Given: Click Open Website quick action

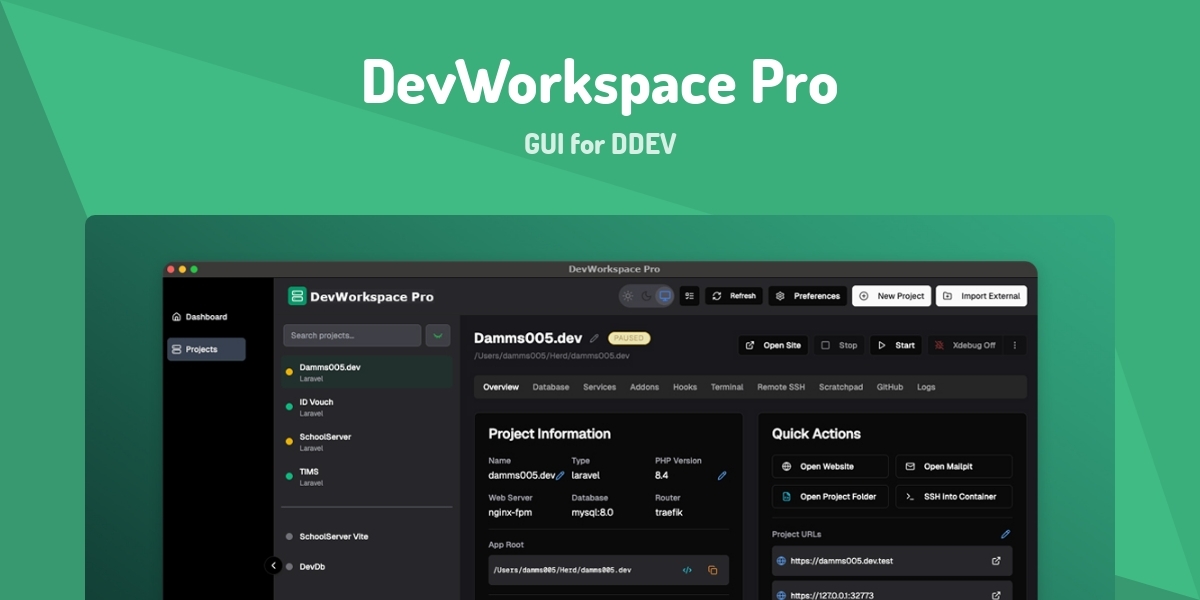Looking at the screenshot, I should (x=830, y=466).
